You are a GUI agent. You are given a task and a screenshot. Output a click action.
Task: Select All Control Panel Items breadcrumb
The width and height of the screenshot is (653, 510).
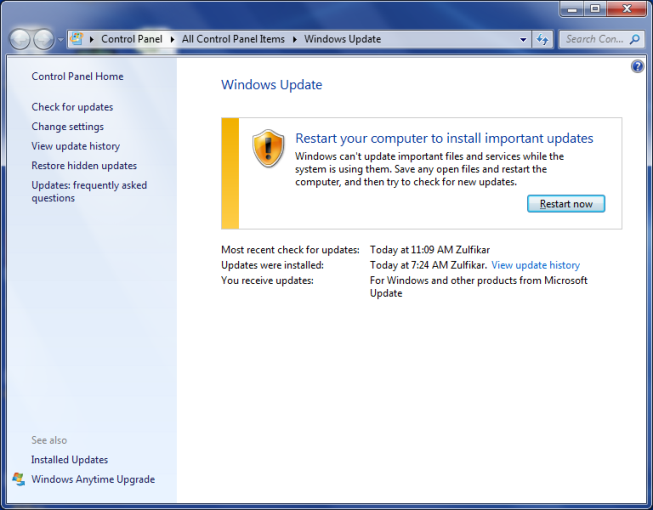(x=233, y=39)
